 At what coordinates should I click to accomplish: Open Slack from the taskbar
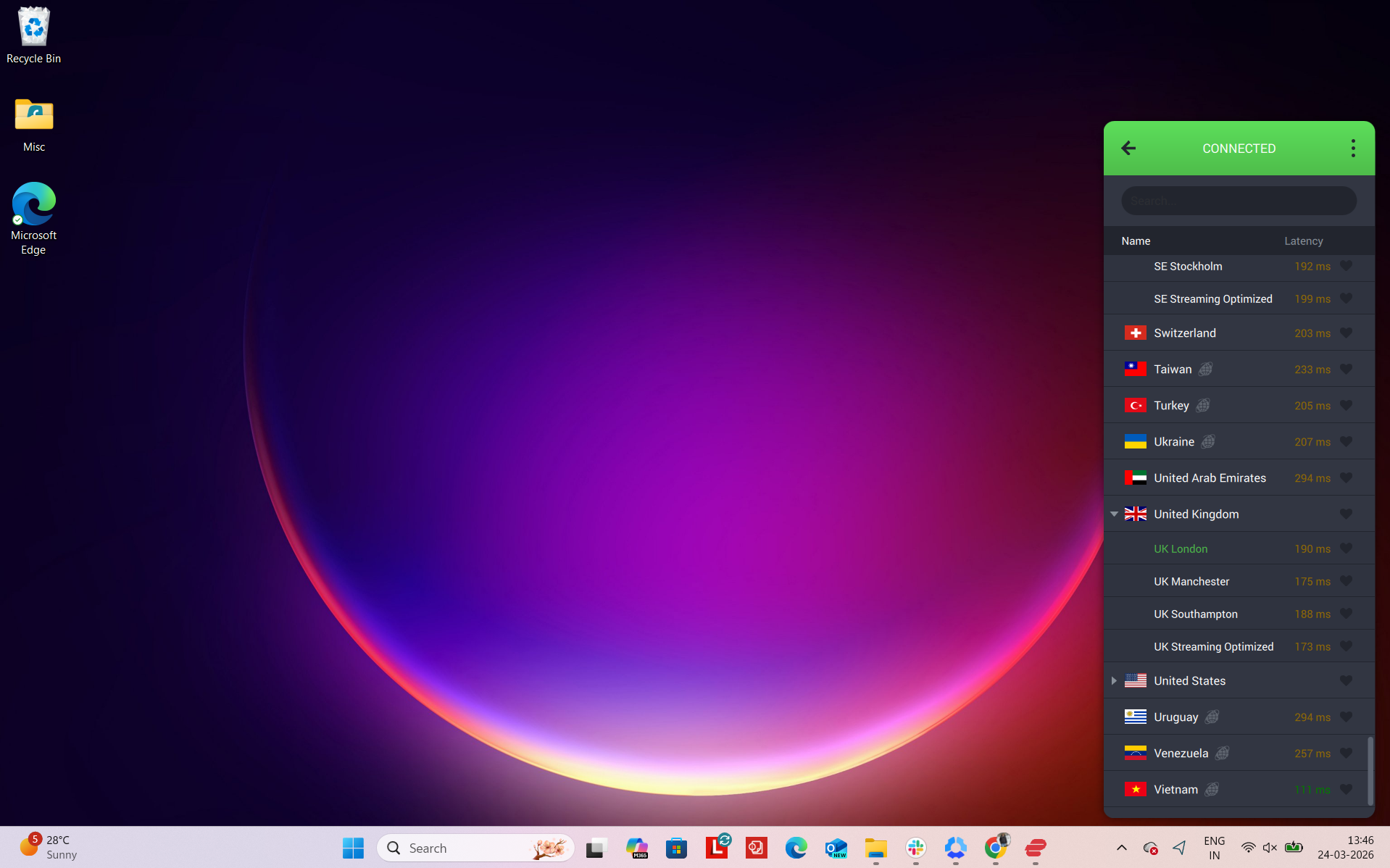(916, 848)
